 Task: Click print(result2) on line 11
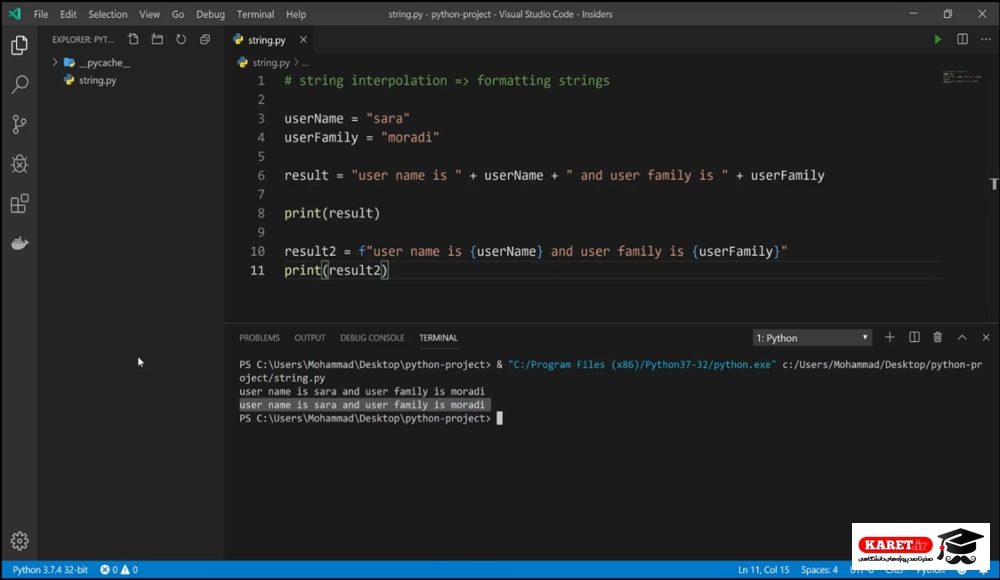(336, 271)
